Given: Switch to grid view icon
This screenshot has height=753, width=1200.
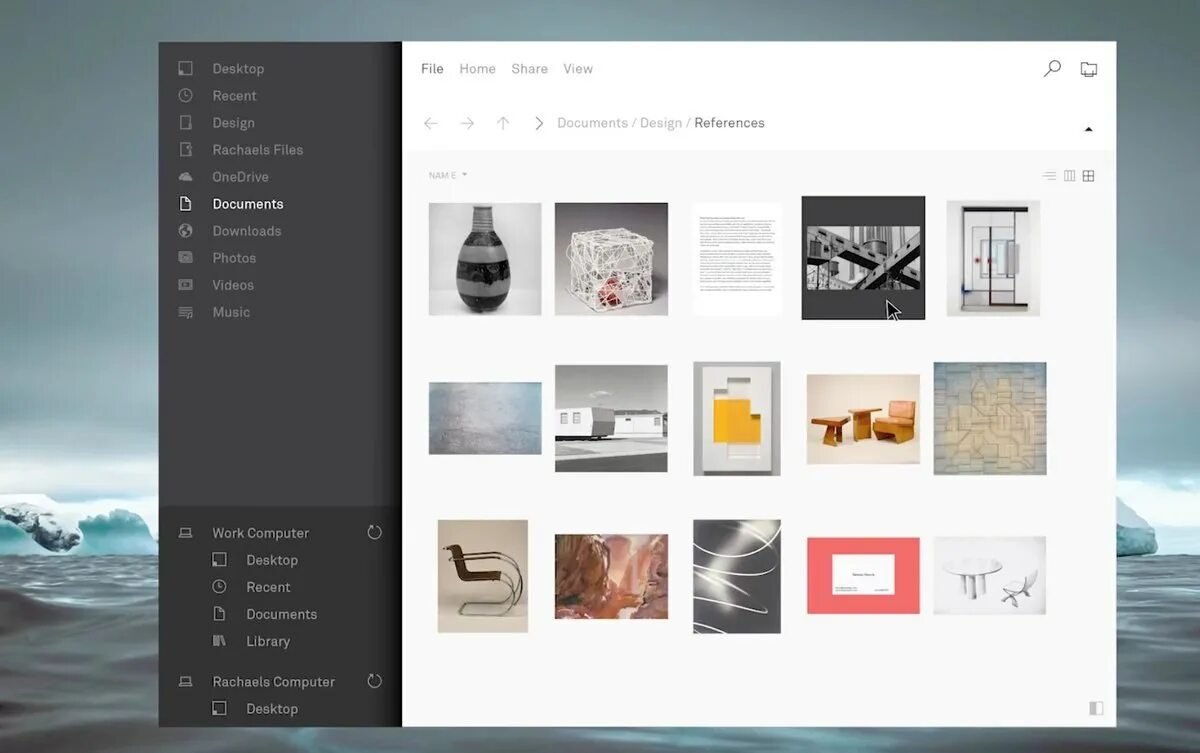Looking at the screenshot, I should (x=1089, y=176).
